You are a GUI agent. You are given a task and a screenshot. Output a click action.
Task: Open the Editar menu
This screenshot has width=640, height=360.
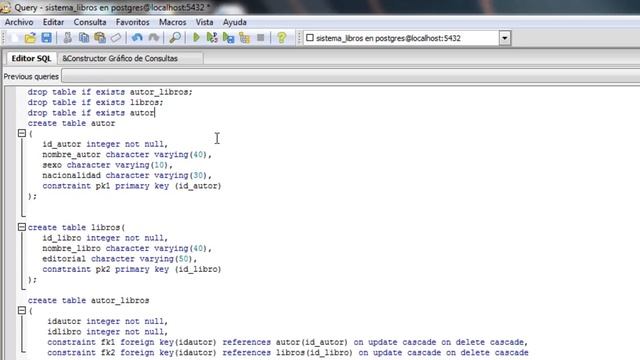(53, 22)
